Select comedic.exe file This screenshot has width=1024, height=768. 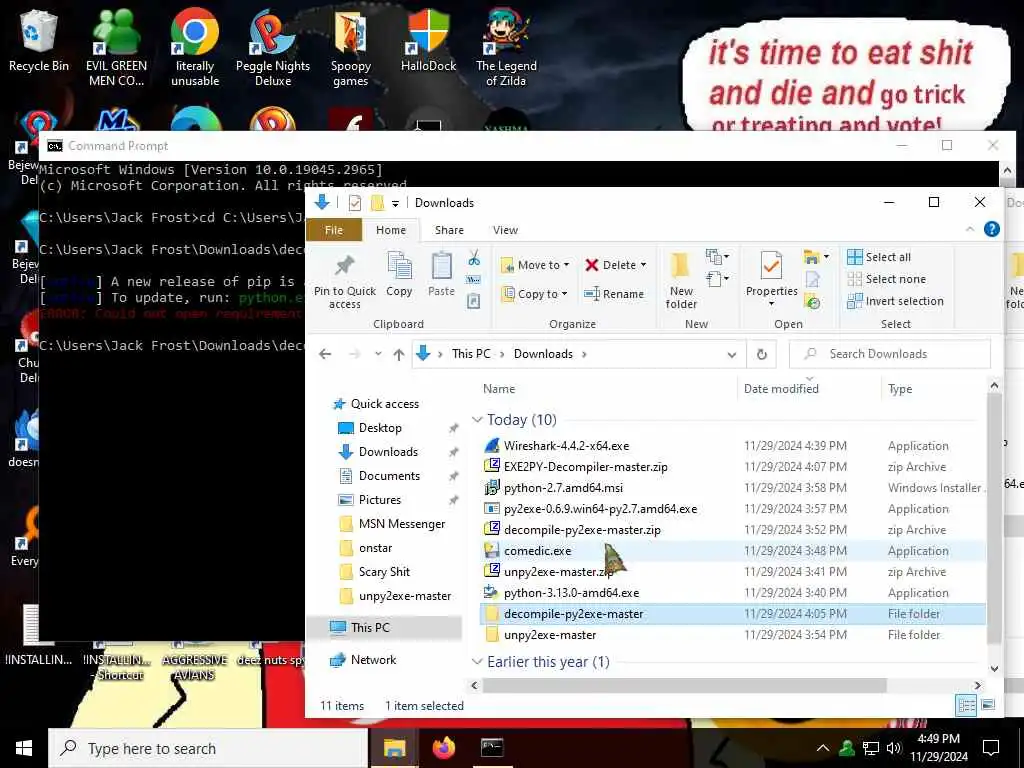[537, 551]
